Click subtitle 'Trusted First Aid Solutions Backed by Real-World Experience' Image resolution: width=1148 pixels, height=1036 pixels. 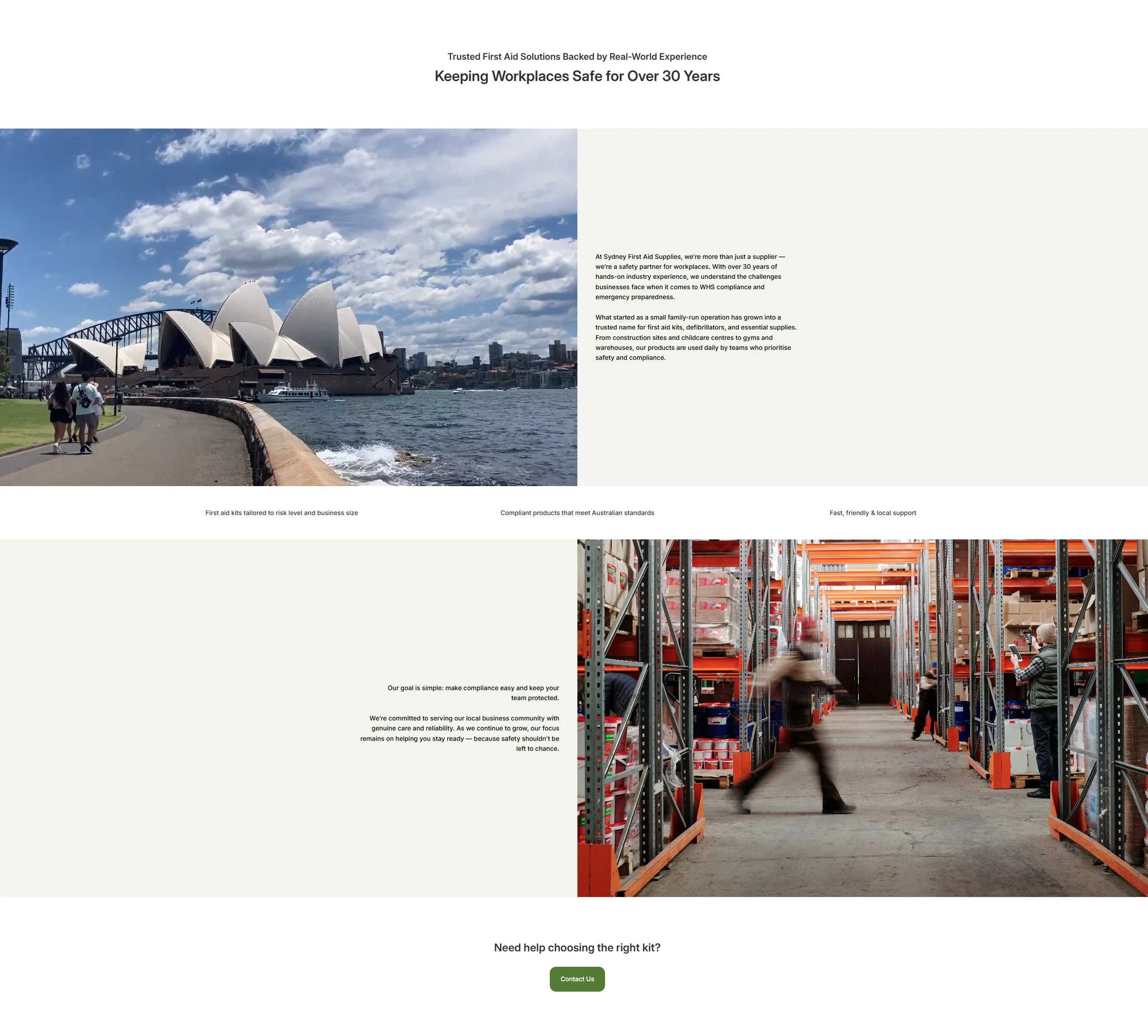[x=576, y=57]
